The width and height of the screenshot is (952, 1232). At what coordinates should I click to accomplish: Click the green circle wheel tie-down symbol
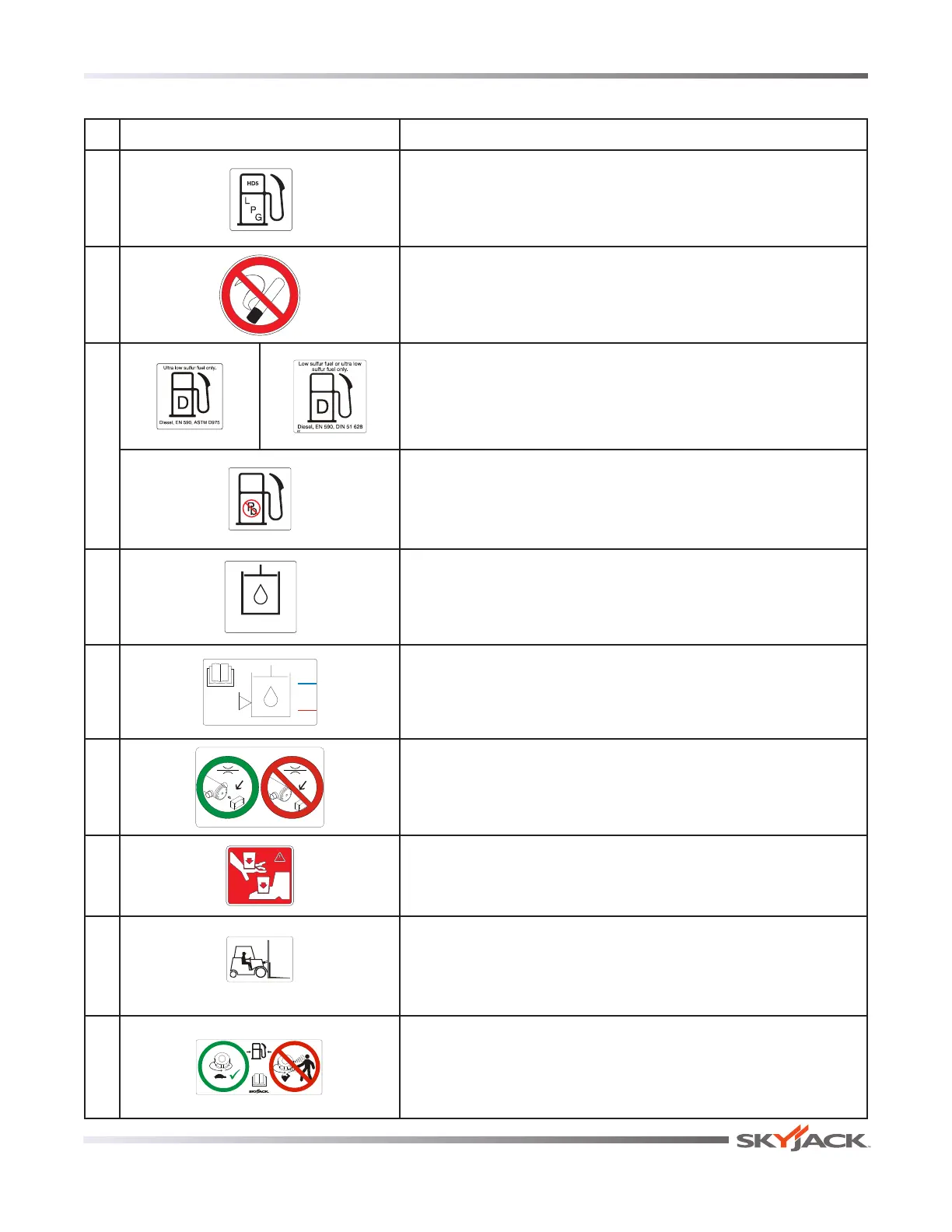[227, 787]
